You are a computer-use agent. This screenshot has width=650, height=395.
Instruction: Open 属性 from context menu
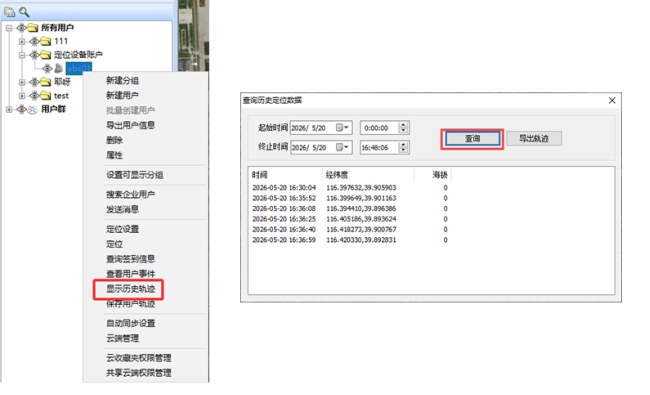click(x=114, y=155)
